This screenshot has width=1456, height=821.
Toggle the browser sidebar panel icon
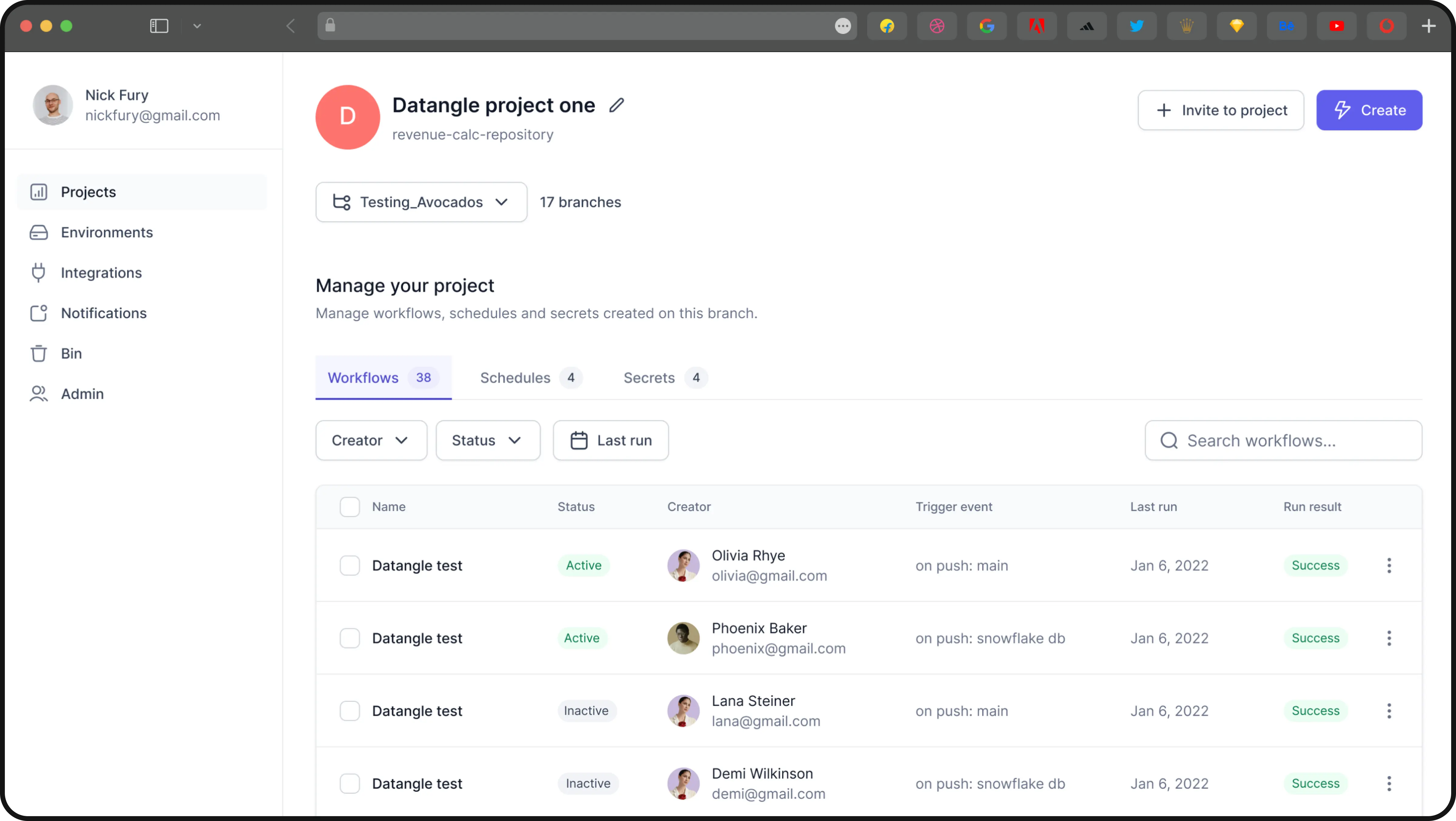point(159,26)
